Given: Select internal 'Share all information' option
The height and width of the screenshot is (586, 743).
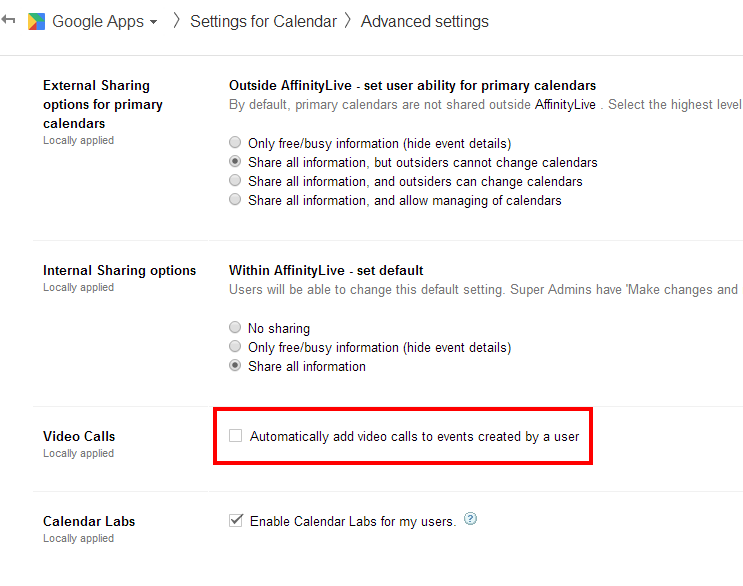Looking at the screenshot, I should point(235,366).
